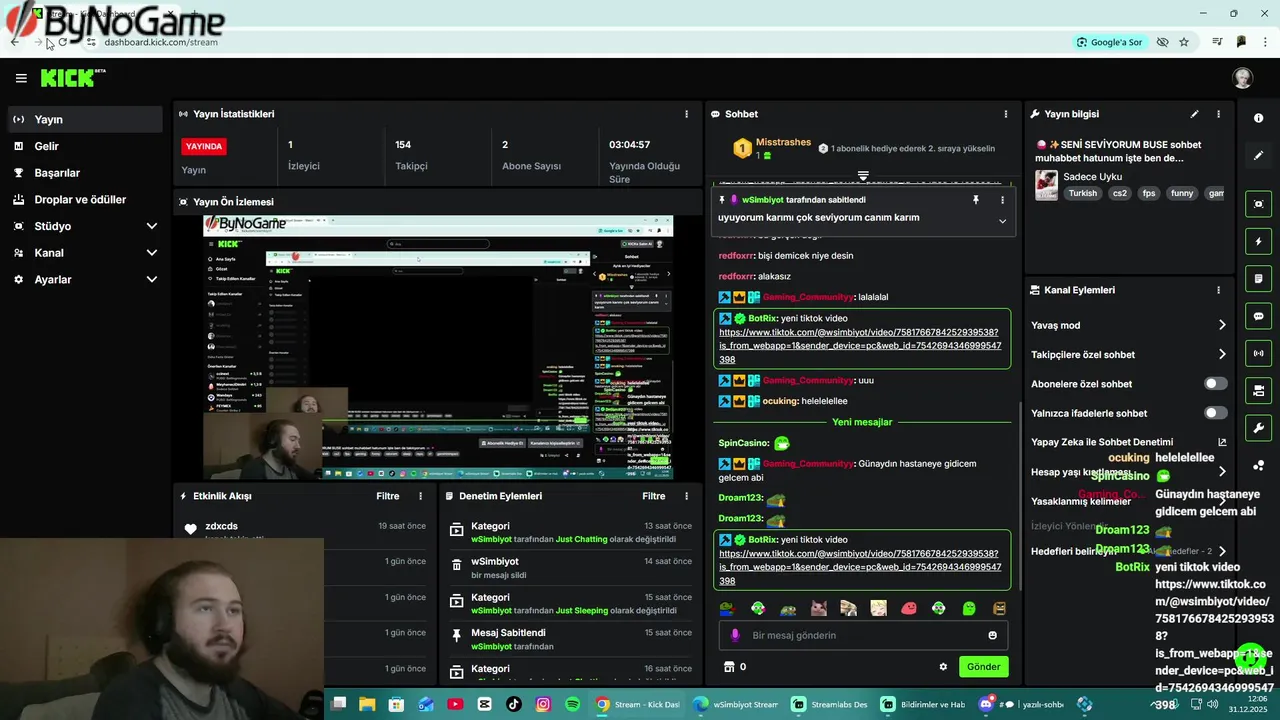Click the dashboard.kick.com/stream address bar
Viewport: 1280px width, 720px height.
[x=161, y=42]
